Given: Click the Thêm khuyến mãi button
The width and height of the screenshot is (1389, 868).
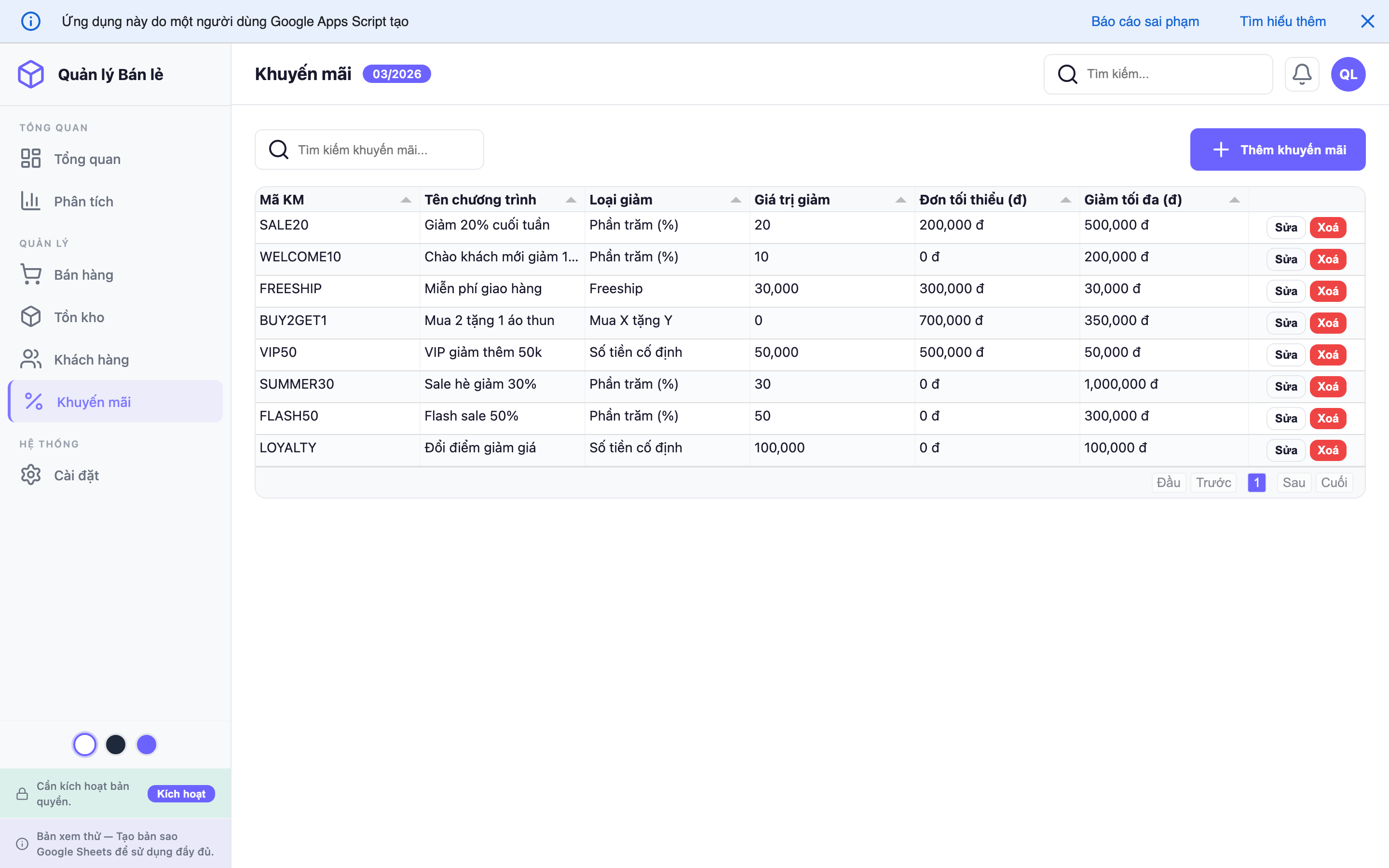Looking at the screenshot, I should (x=1277, y=149).
